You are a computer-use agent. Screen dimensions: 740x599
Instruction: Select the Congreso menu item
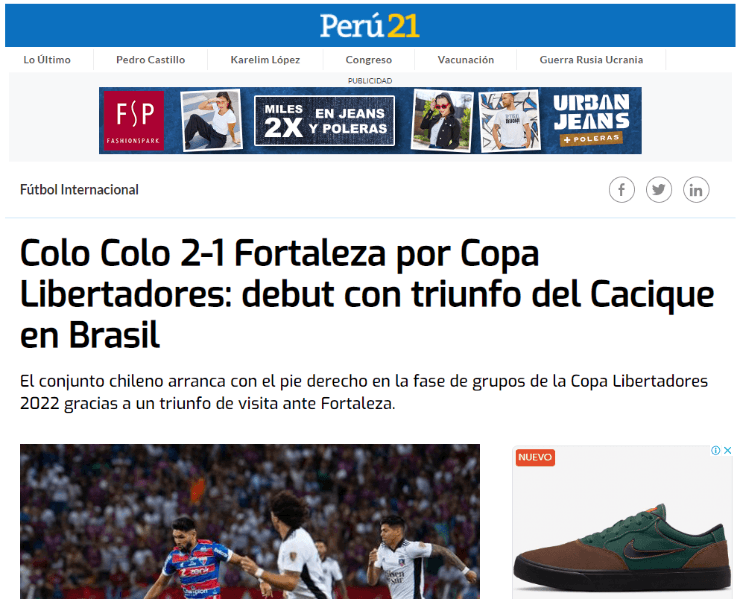pyautogui.click(x=369, y=60)
